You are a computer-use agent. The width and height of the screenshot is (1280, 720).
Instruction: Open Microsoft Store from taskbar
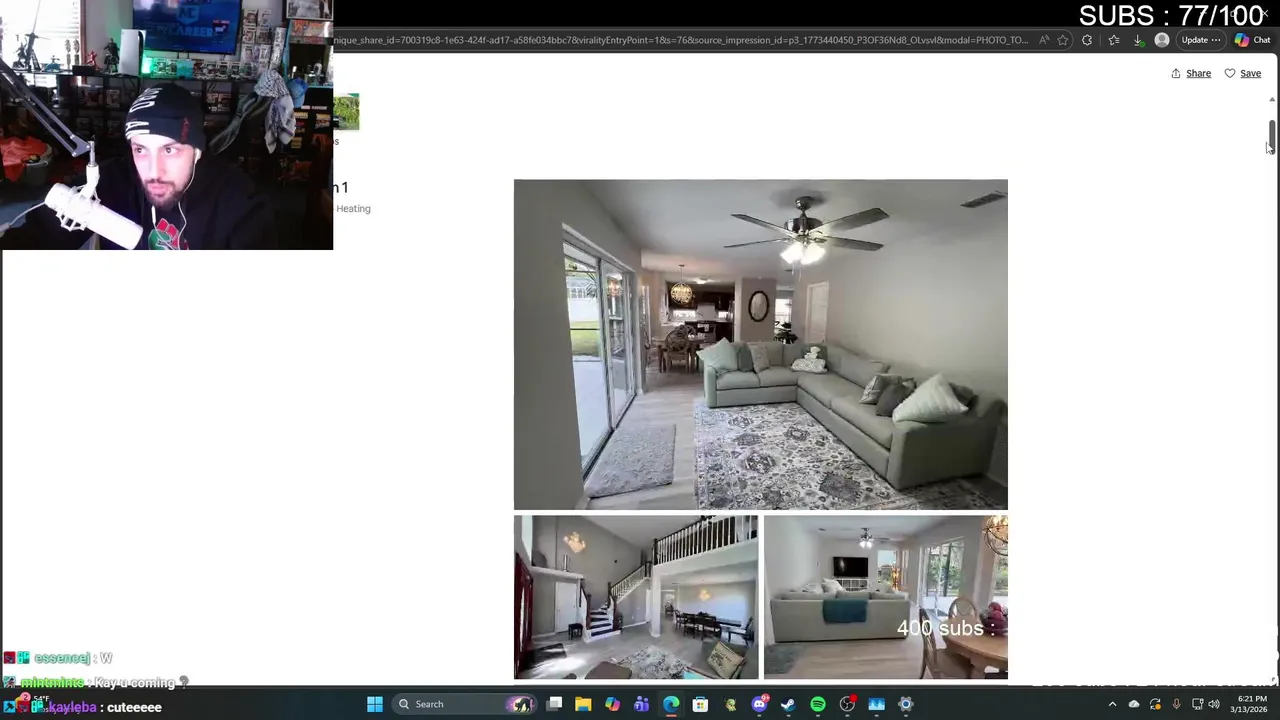click(x=700, y=704)
